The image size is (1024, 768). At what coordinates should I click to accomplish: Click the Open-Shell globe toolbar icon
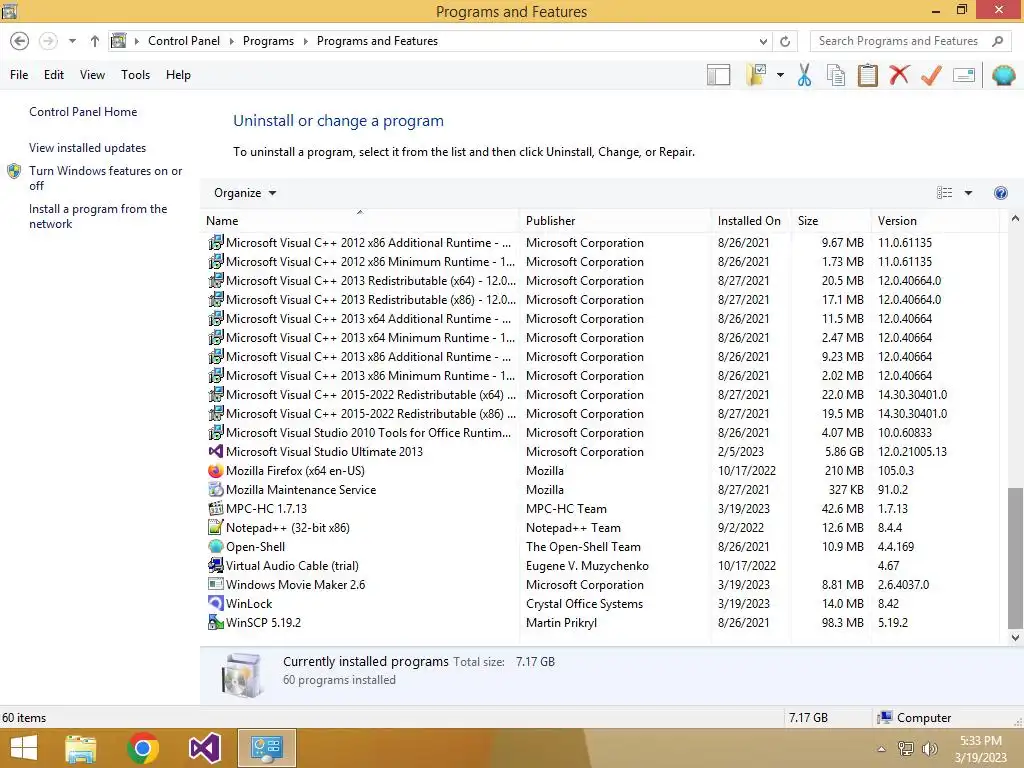click(1004, 75)
